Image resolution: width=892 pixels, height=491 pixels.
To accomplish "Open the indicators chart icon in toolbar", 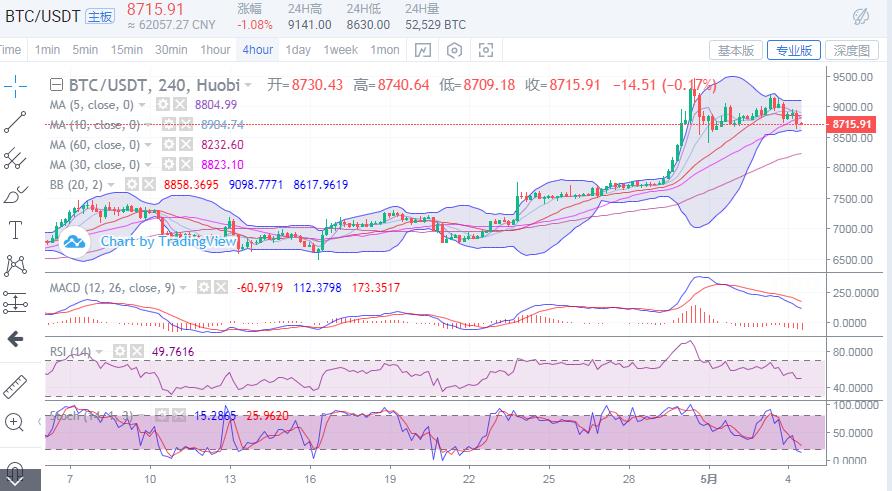I will pyautogui.click(x=423, y=50).
